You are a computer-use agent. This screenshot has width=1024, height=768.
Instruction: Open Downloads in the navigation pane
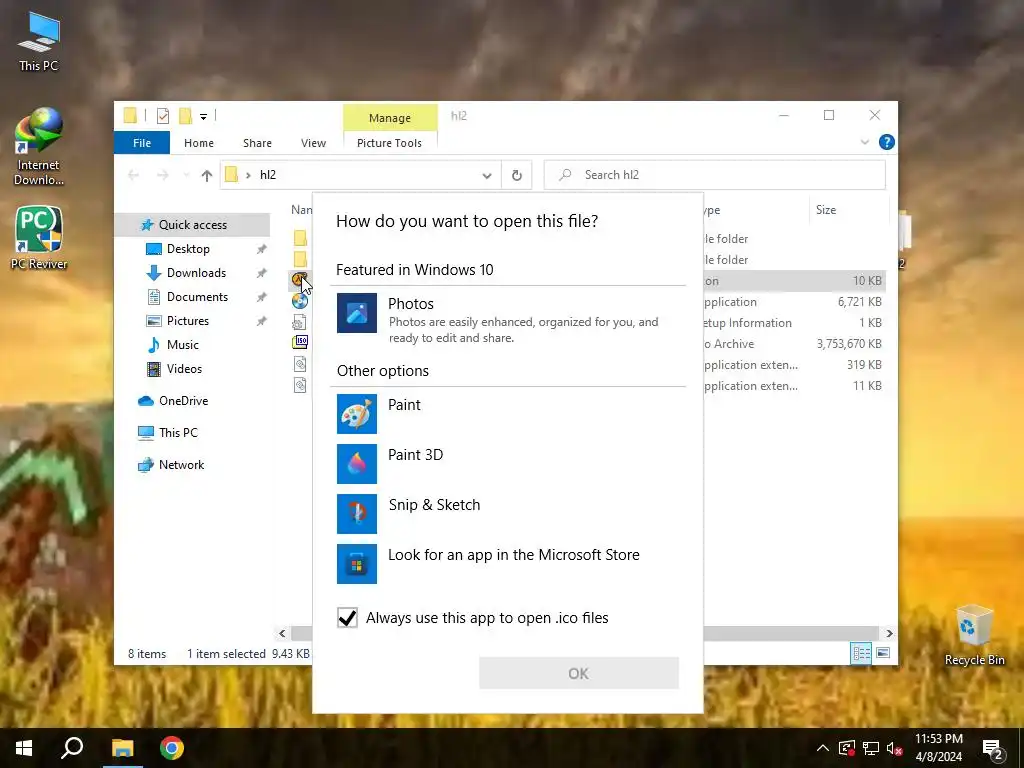point(196,273)
